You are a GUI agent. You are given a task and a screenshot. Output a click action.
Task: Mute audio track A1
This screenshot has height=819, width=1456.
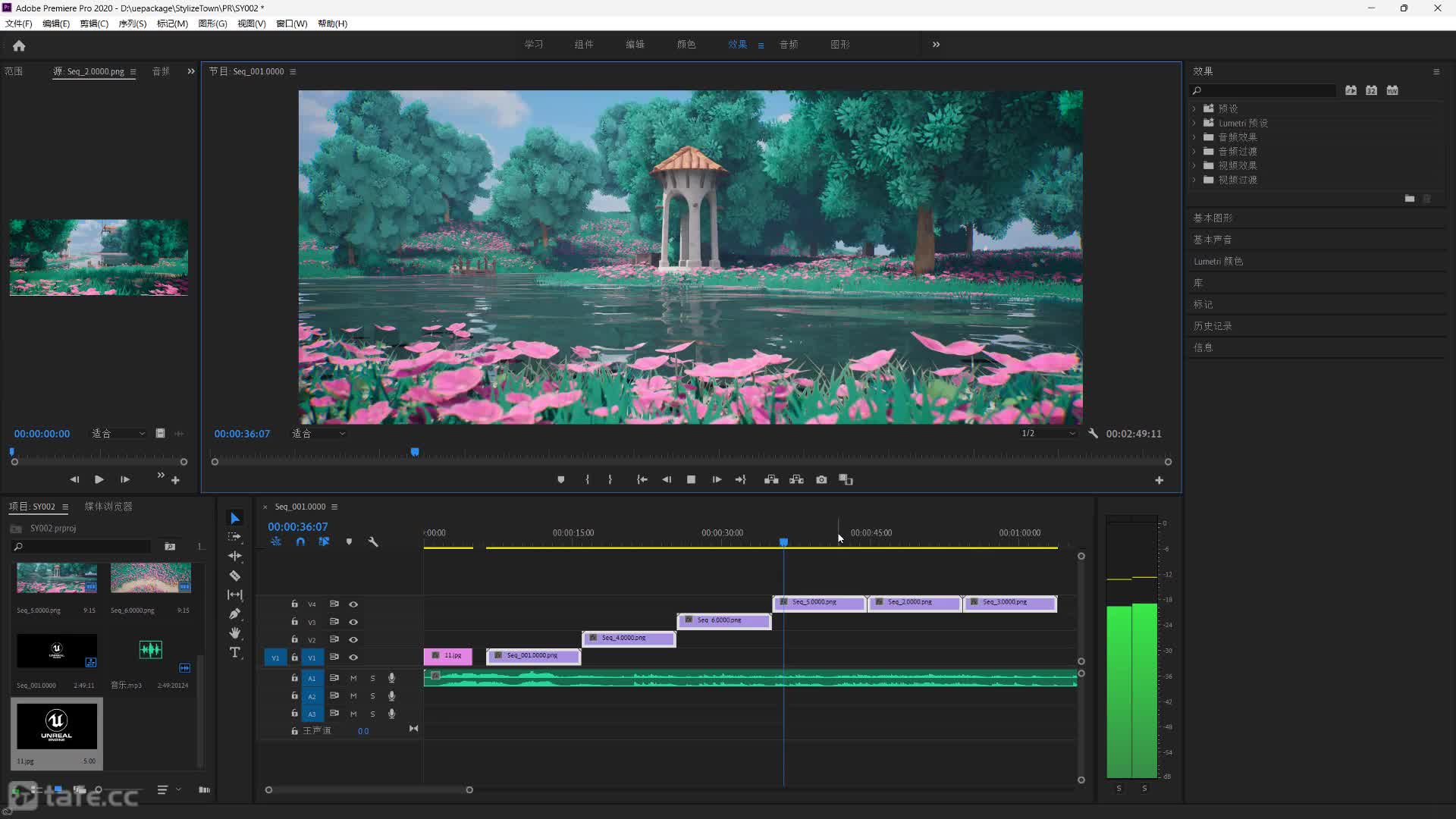(353, 678)
